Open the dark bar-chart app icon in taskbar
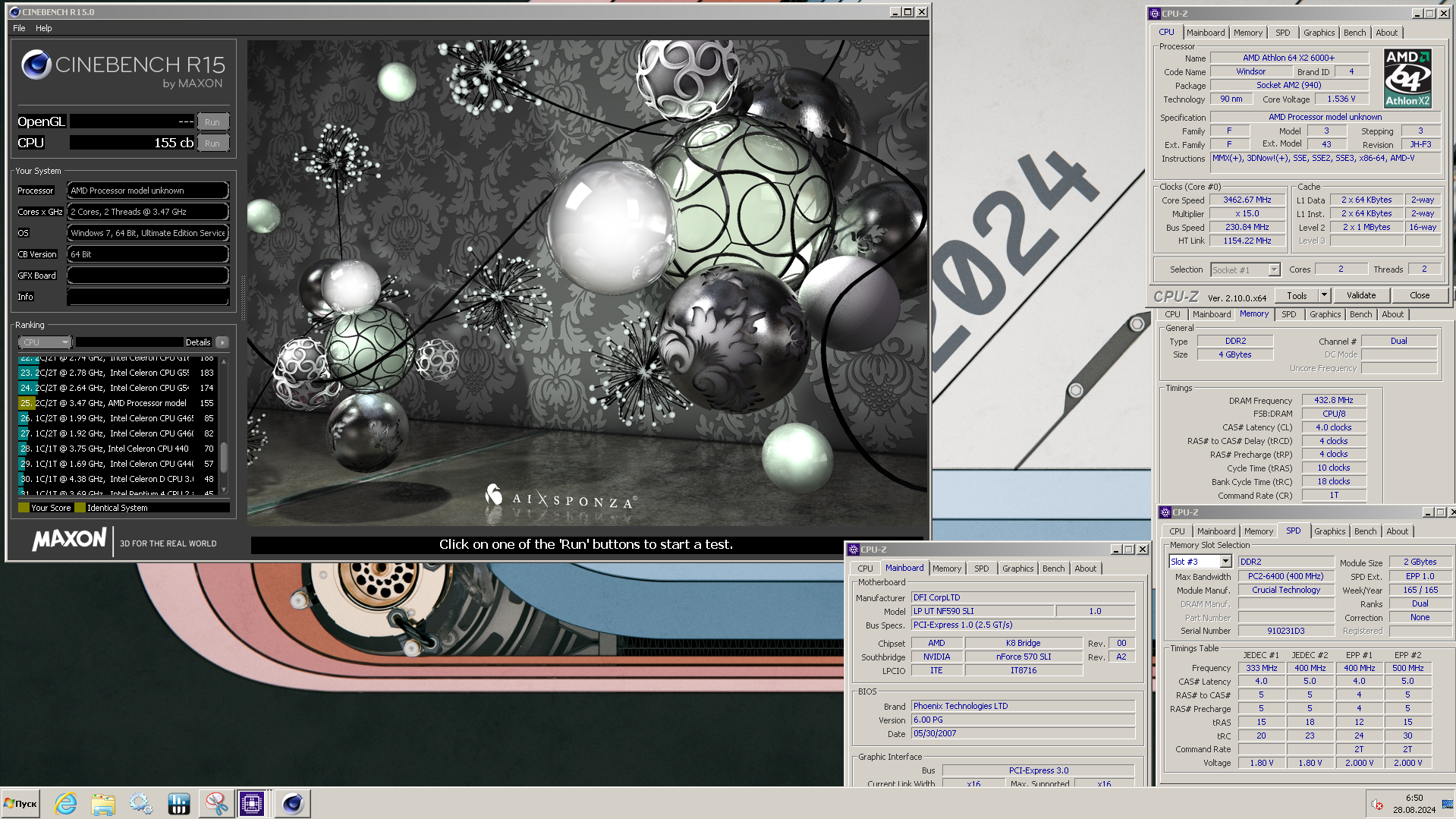1456x819 pixels. click(179, 803)
